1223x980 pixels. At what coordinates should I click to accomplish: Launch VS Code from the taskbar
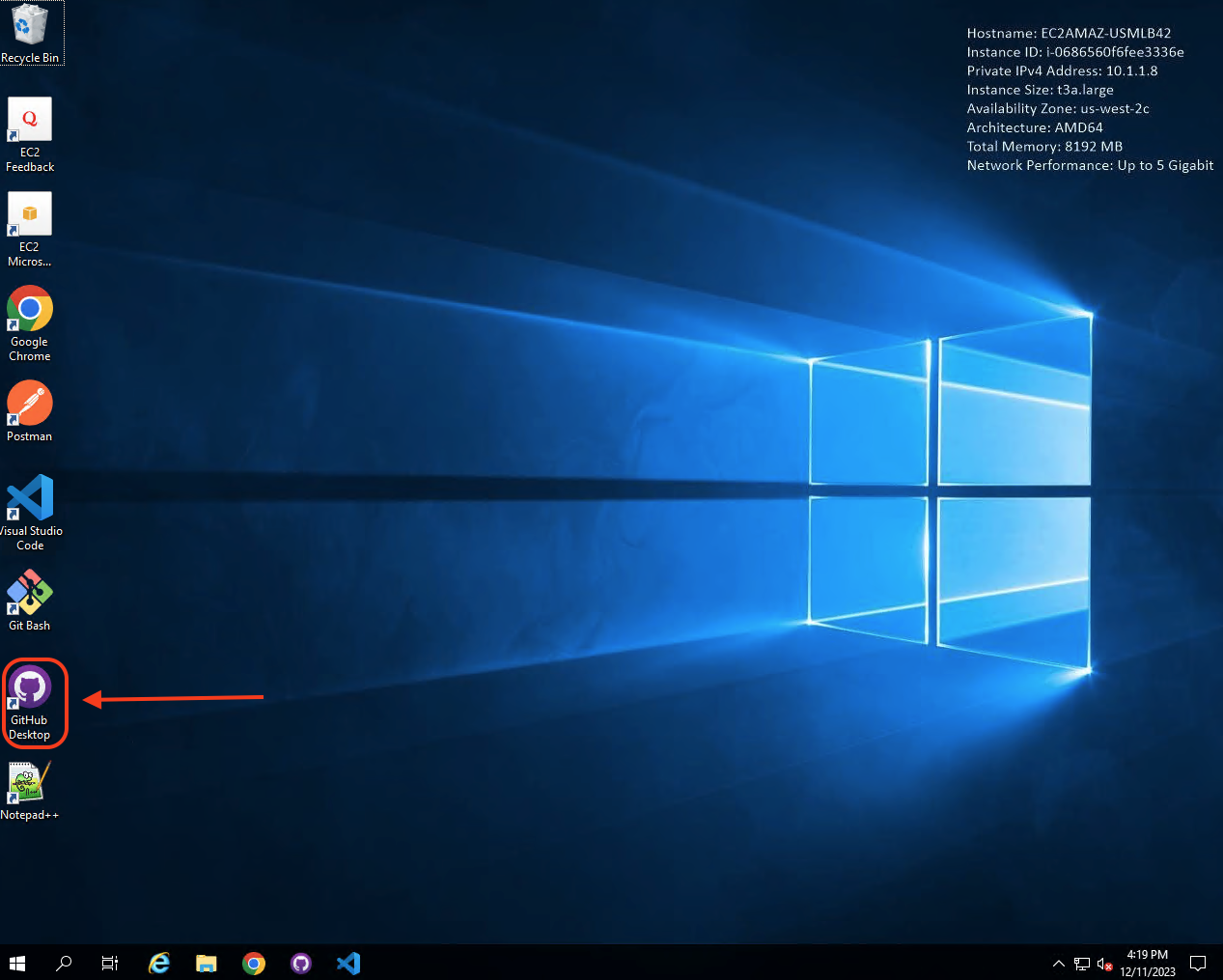pyautogui.click(x=348, y=963)
